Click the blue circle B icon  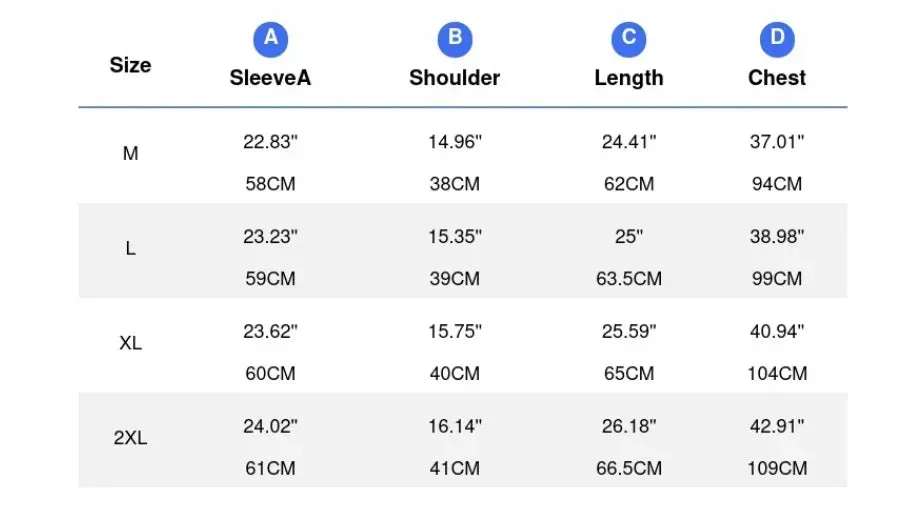pos(454,39)
